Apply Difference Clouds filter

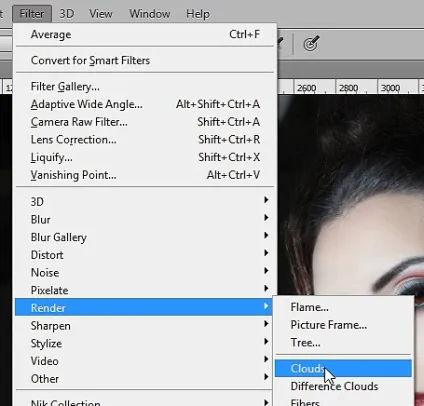(343, 386)
